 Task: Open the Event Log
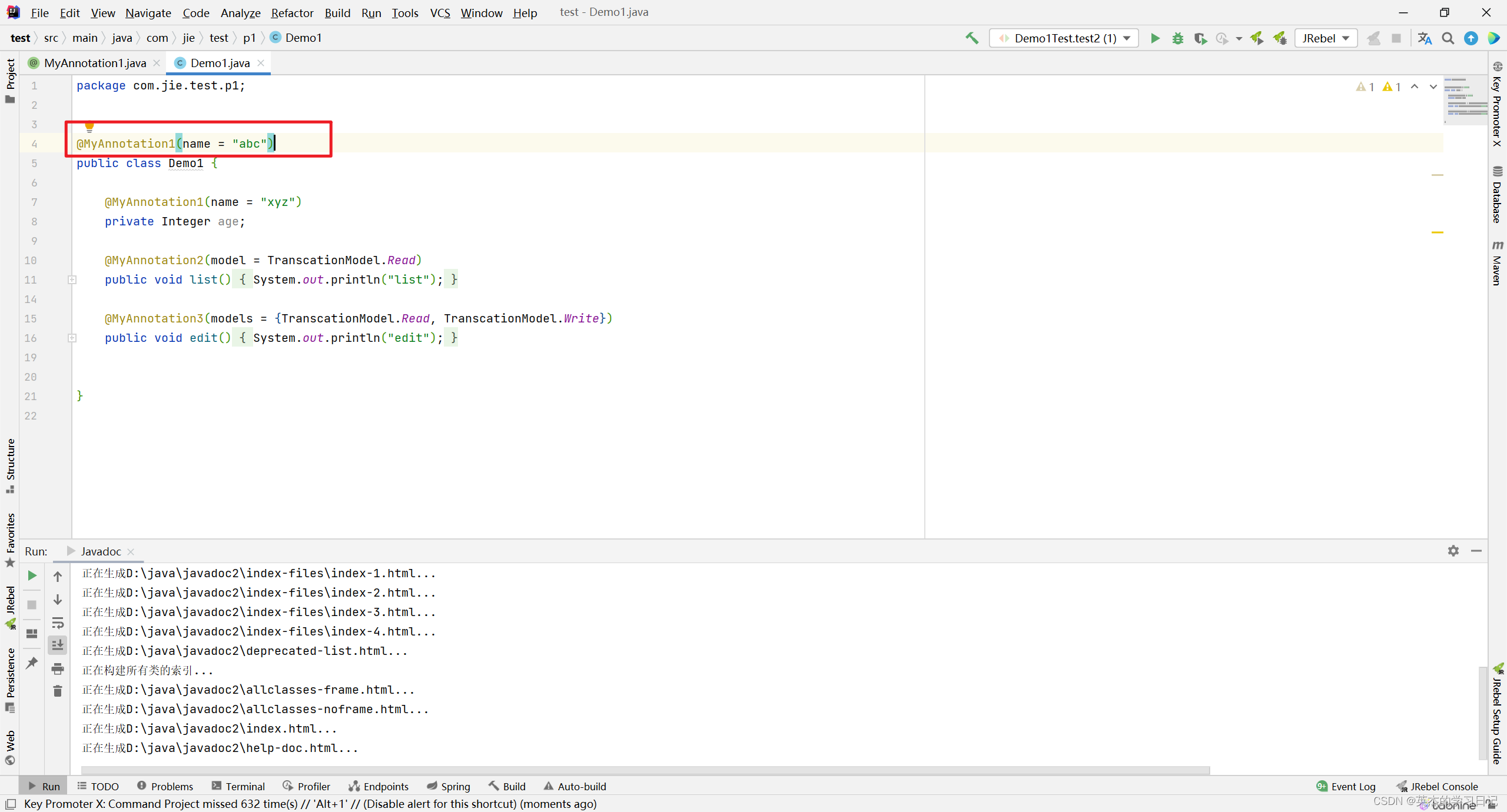pyautogui.click(x=1346, y=786)
